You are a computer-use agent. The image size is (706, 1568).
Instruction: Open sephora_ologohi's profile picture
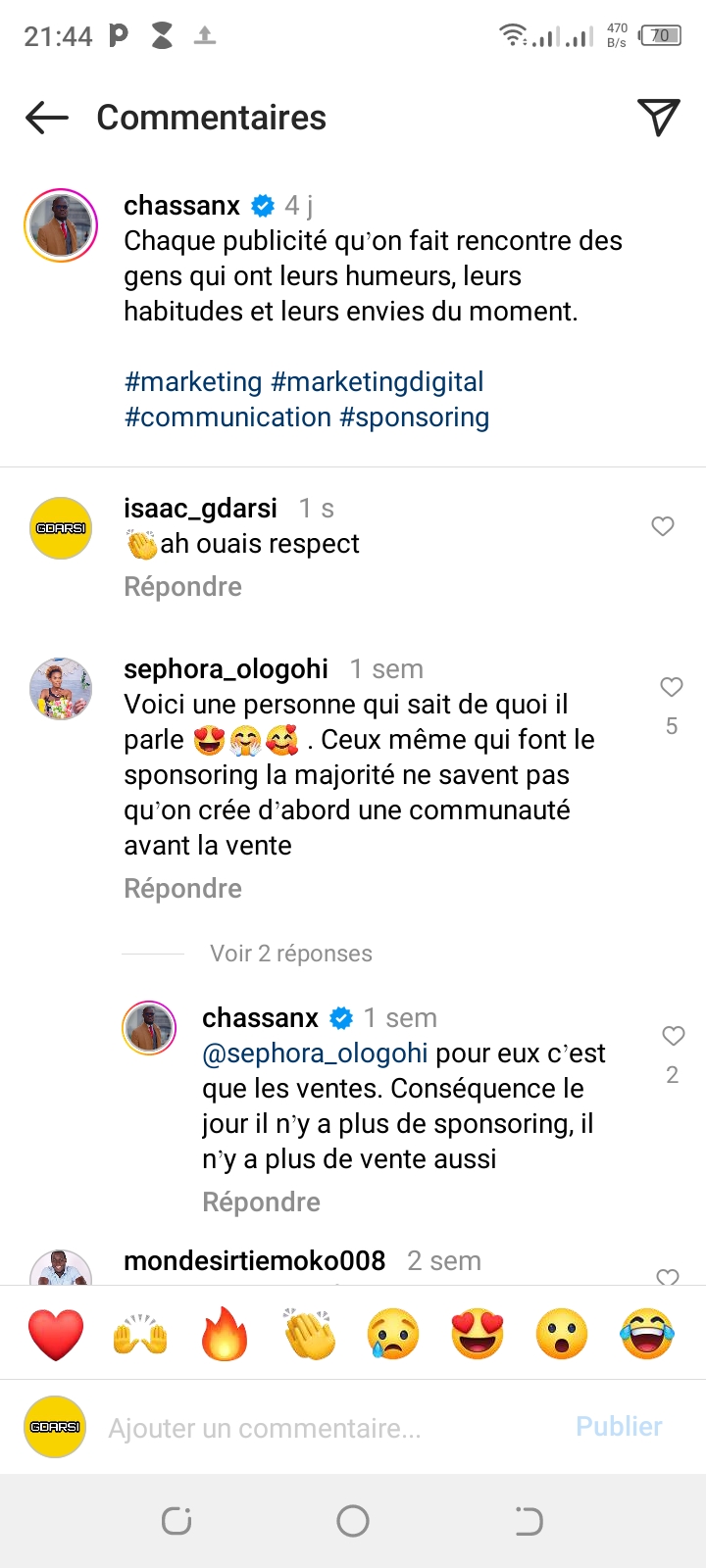pyautogui.click(x=61, y=689)
